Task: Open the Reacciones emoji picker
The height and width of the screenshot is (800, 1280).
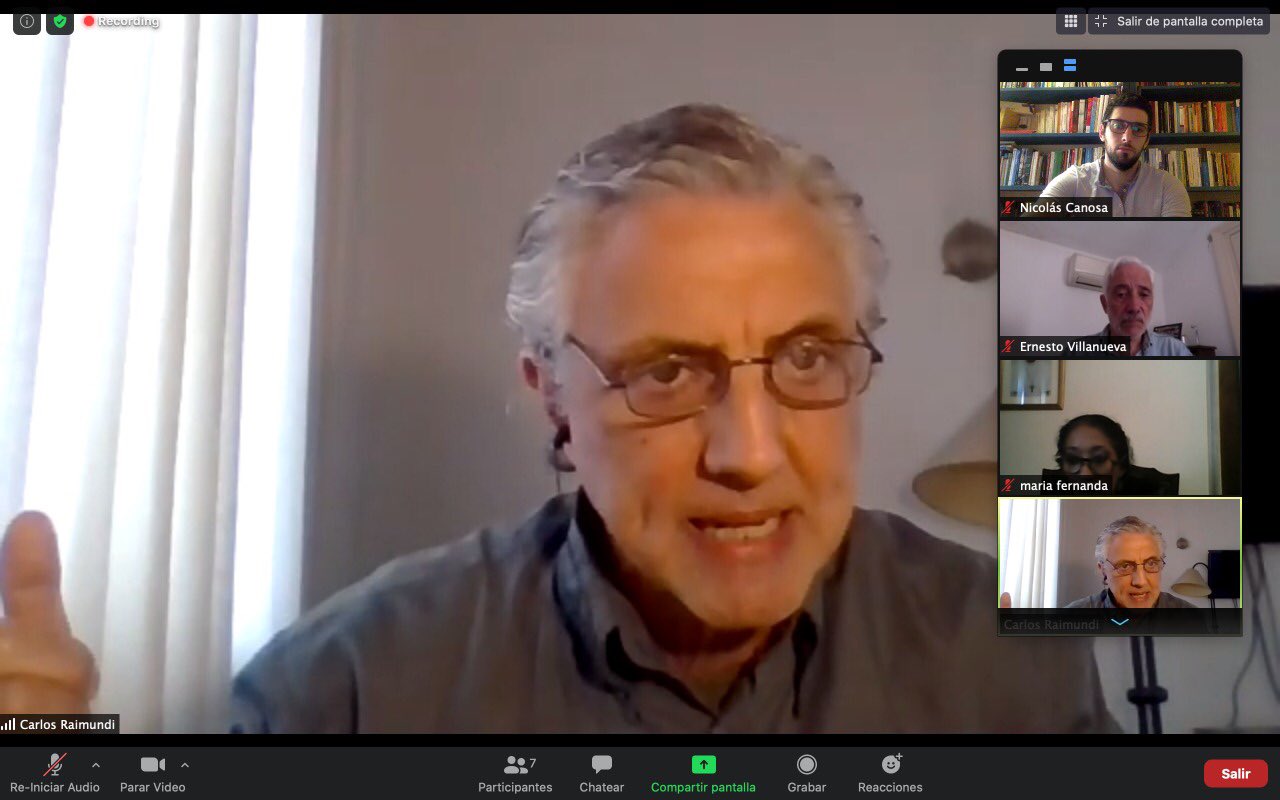Action: pyautogui.click(x=890, y=773)
